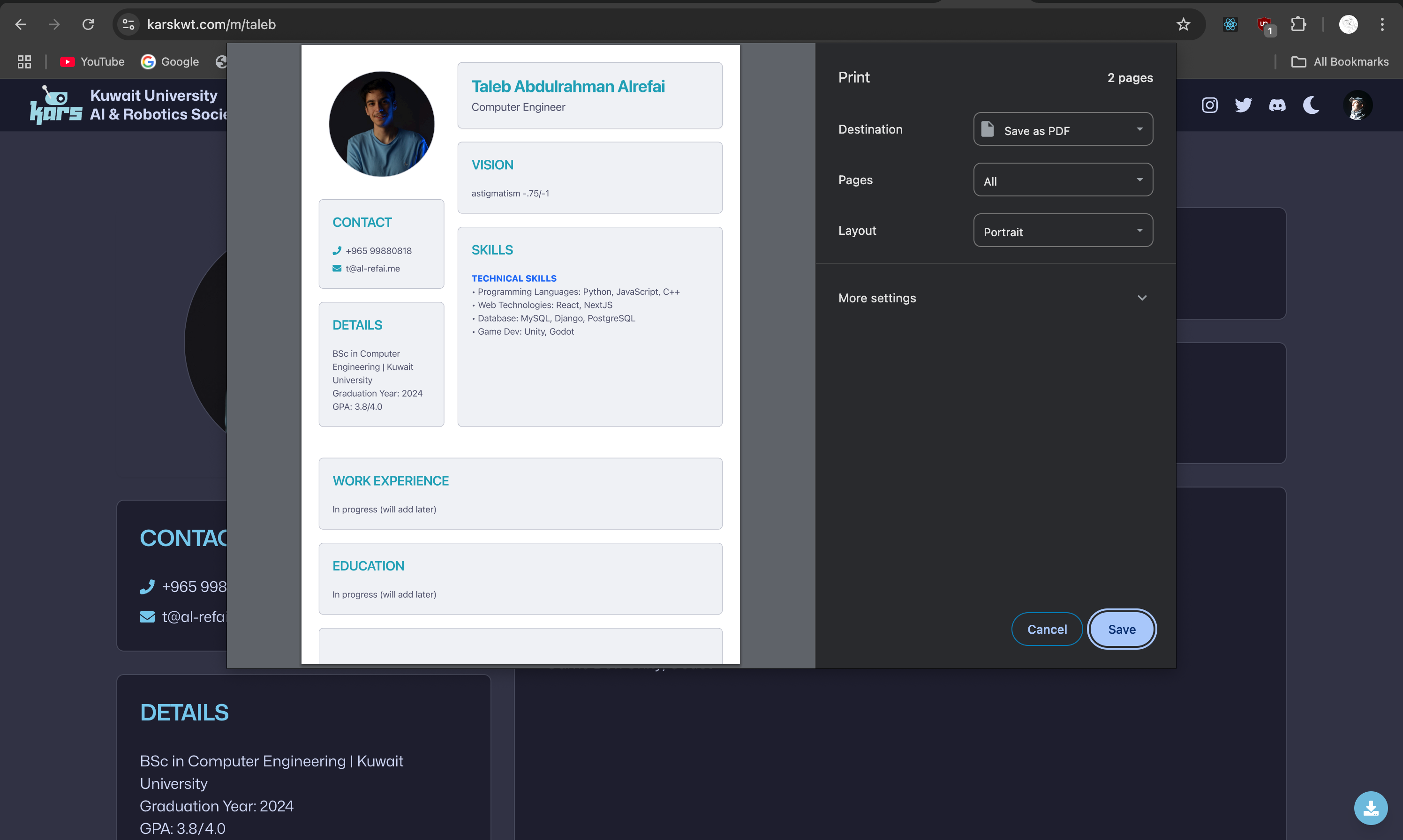Cancel the print dialog
Screen dimensions: 1403x840
(1047, 629)
